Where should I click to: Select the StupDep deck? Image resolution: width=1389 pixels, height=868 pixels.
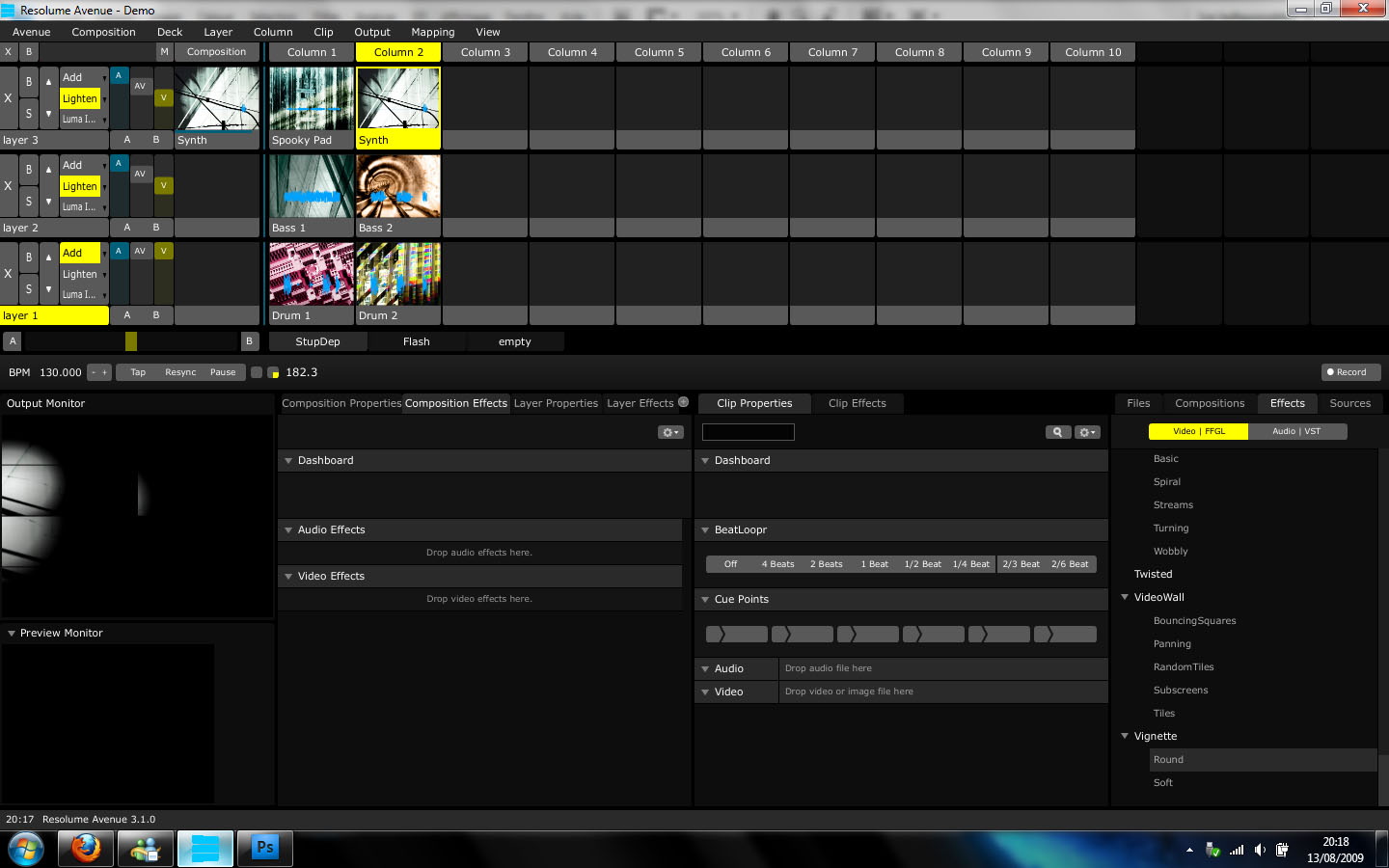(x=317, y=341)
